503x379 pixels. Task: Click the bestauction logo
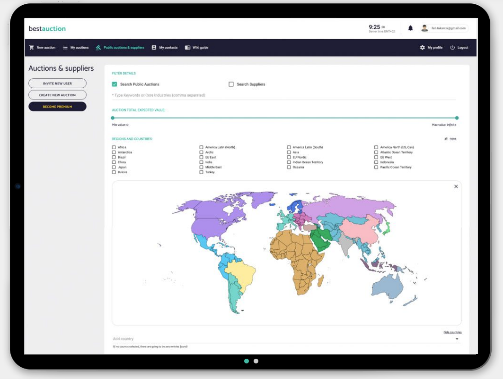pos(47,29)
